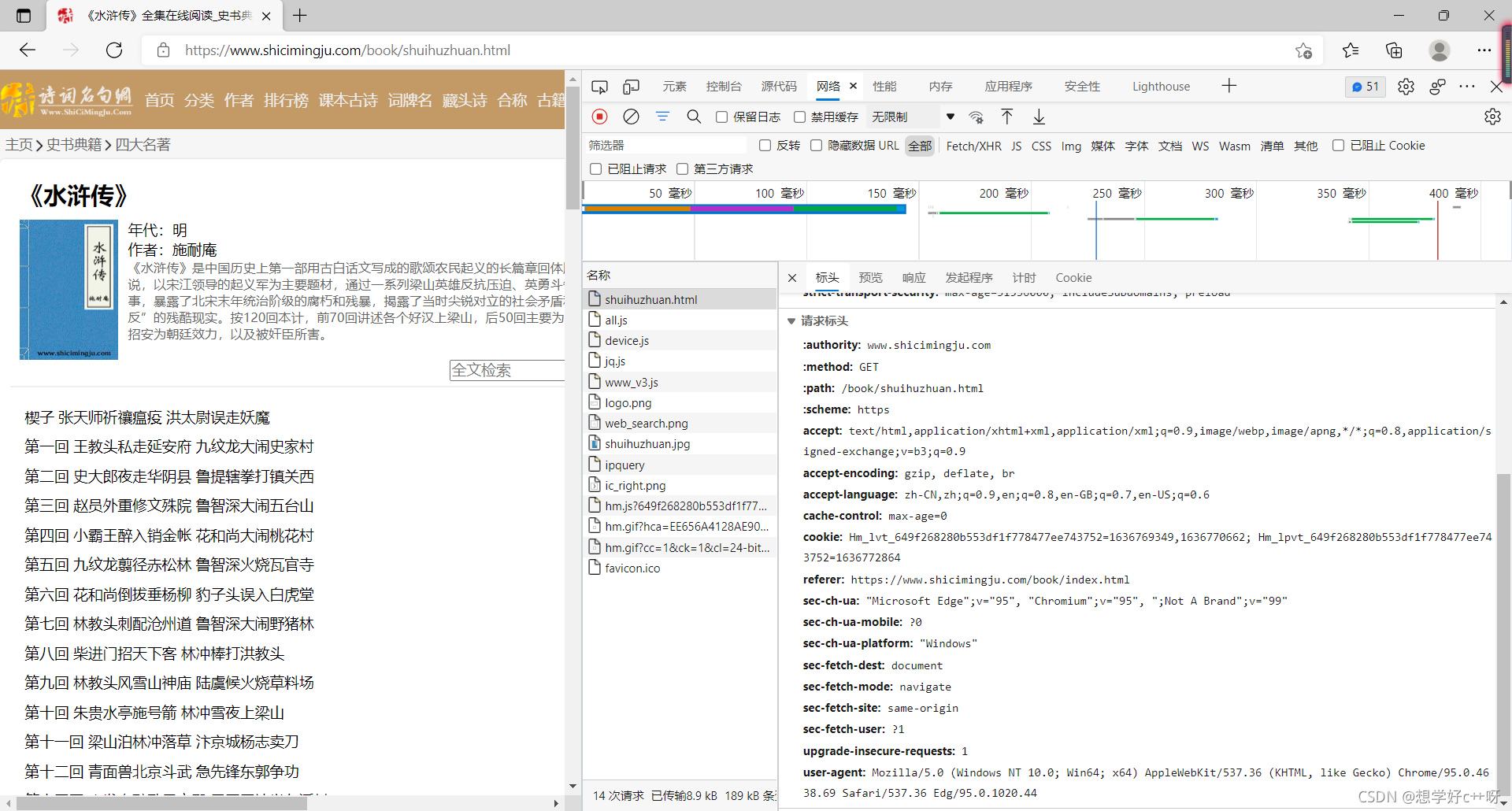The width and height of the screenshot is (1512, 811).
Task: Toggle 第三方请求 checkbox
Action: [x=683, y=169]
